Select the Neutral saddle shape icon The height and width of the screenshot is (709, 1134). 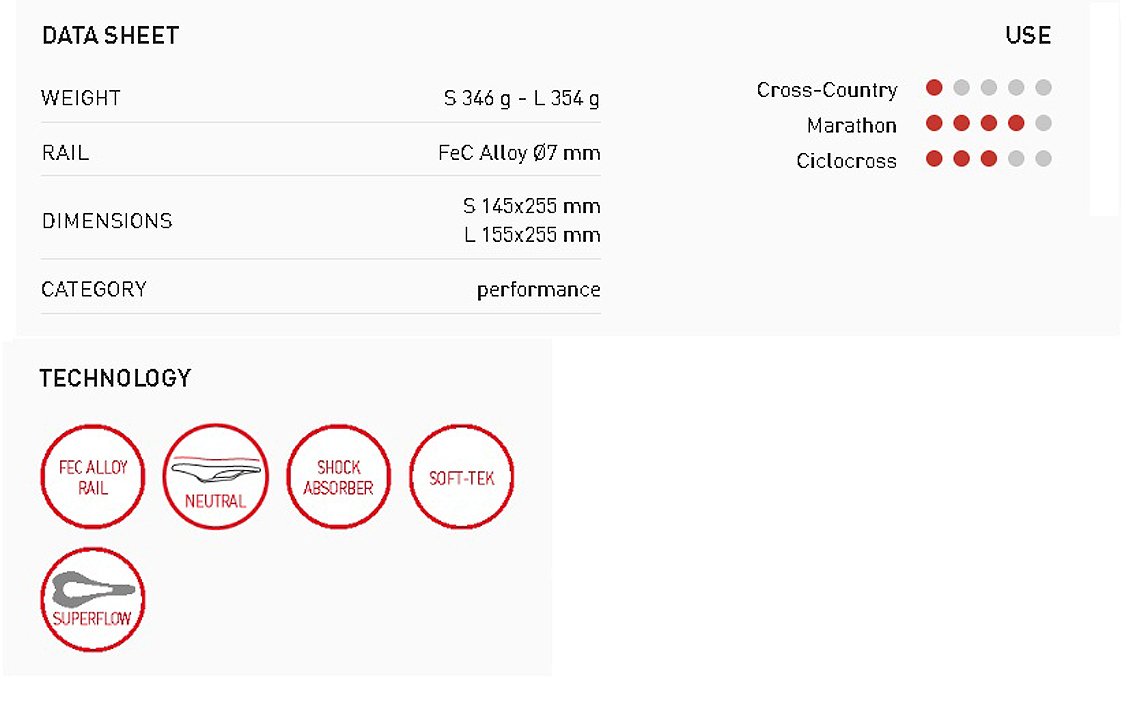[x=216, y=477]
